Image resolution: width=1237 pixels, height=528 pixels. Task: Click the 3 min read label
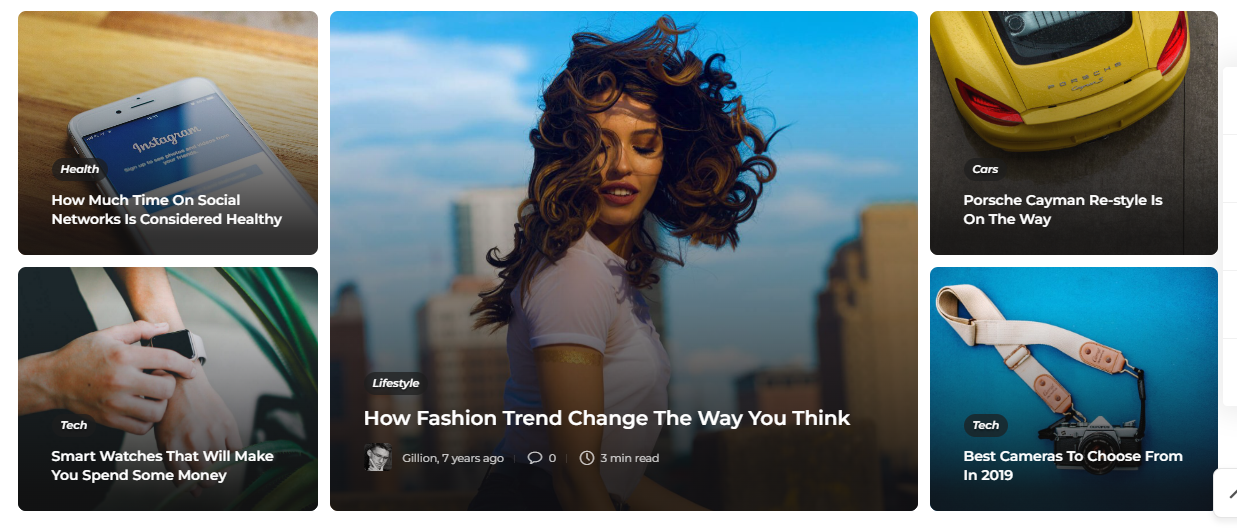coord(630,458)
